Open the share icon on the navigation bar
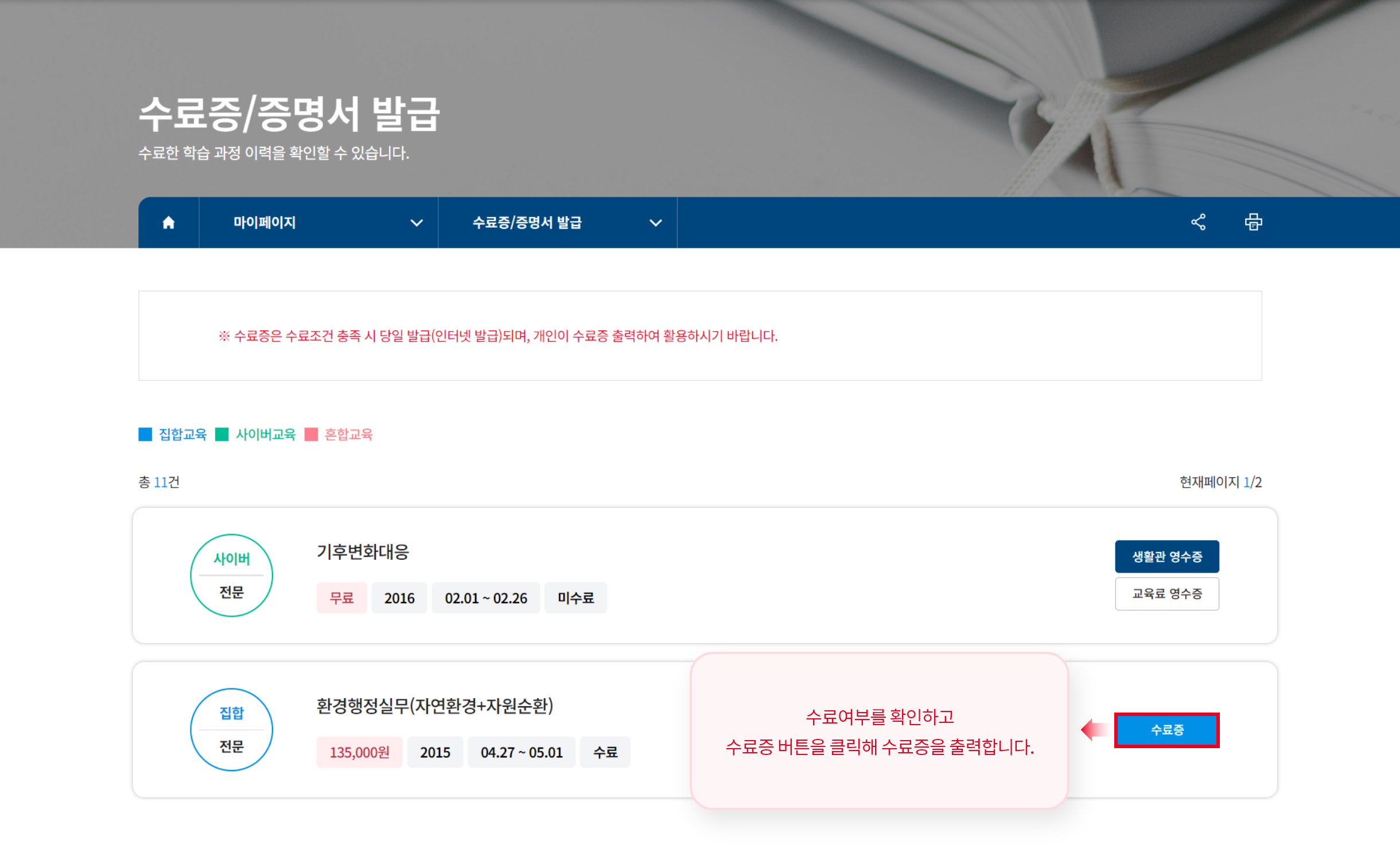Viewport: 1400px width, 856px height. (1199, 223)
